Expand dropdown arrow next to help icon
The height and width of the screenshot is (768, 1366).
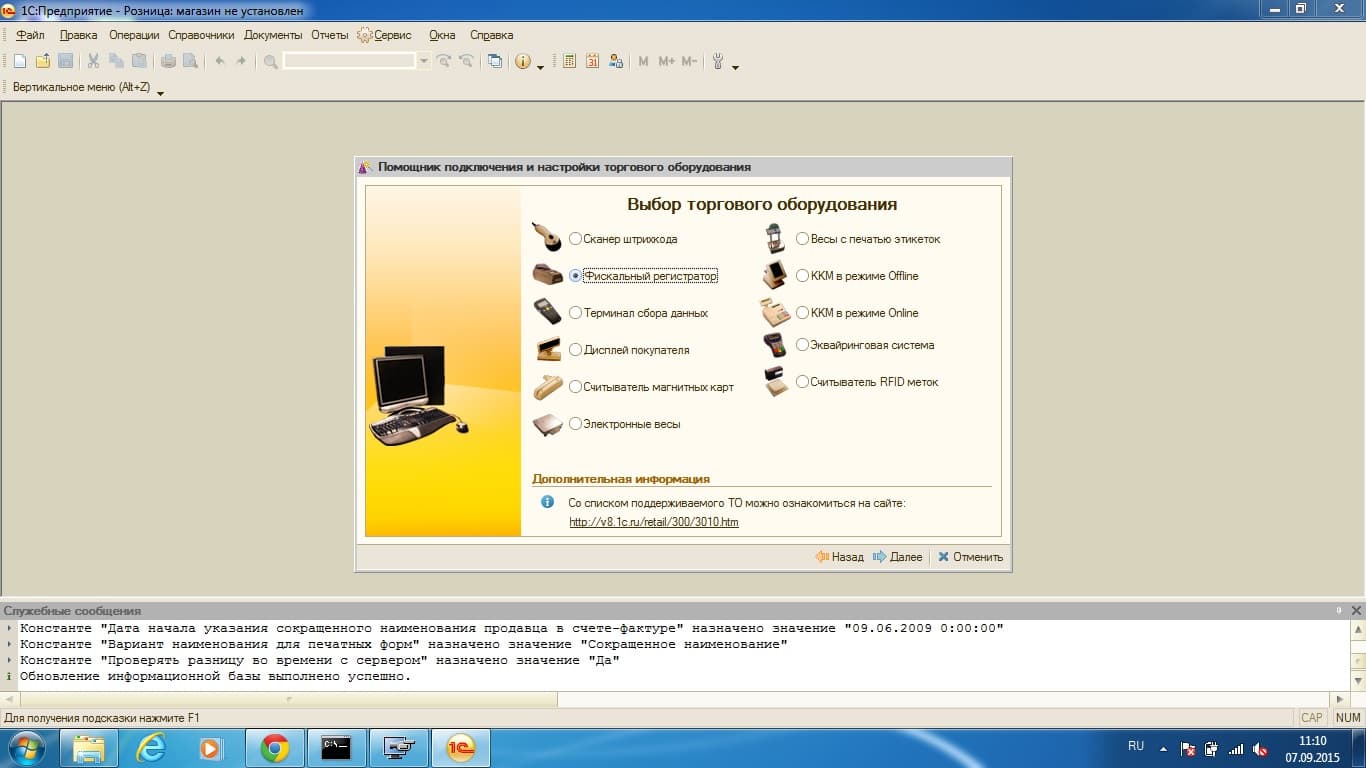tap(541, 66)
